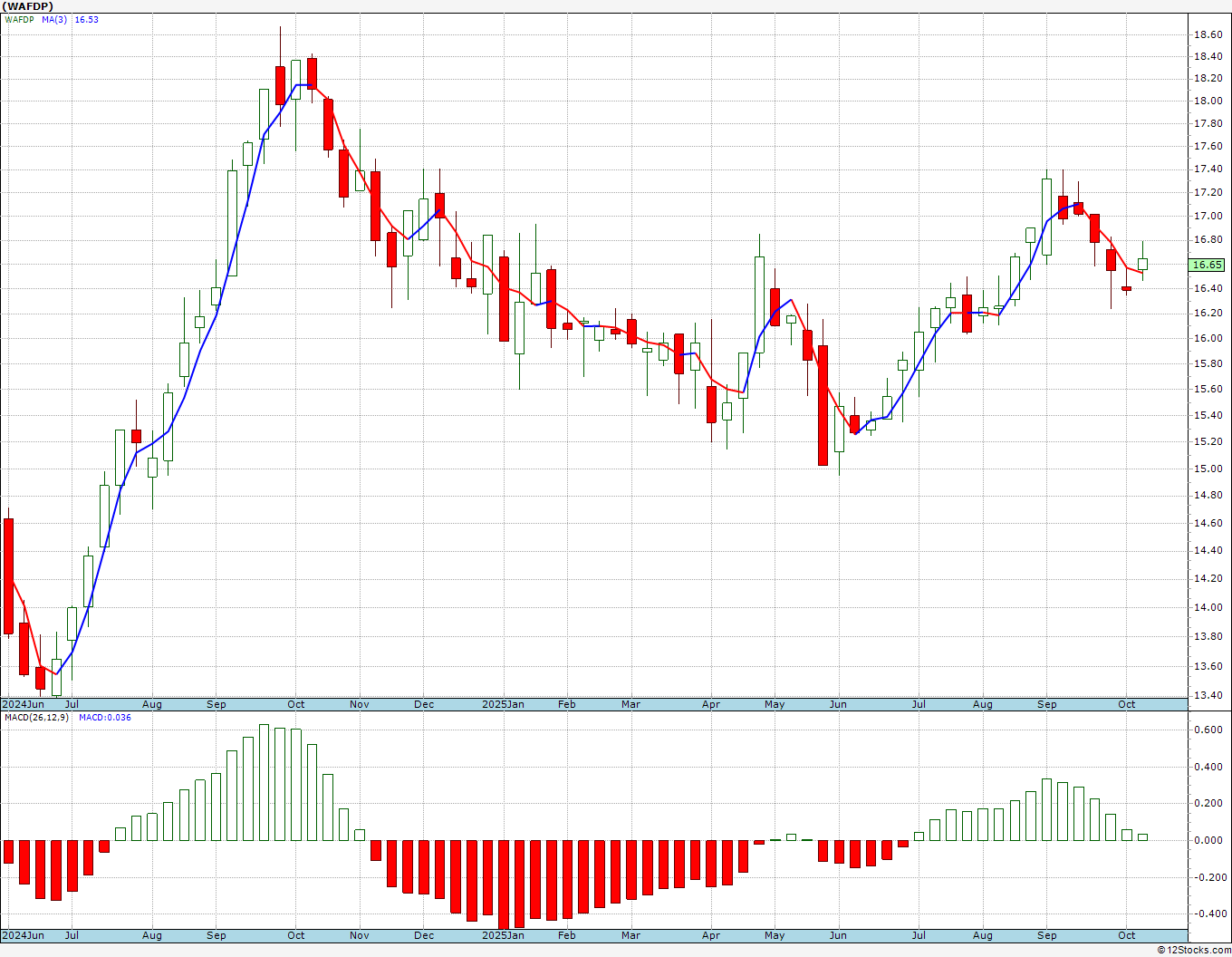Screen dimensions: 1232x957
Task: Select the 17.00 price axis label
Action: [1207, 216]
